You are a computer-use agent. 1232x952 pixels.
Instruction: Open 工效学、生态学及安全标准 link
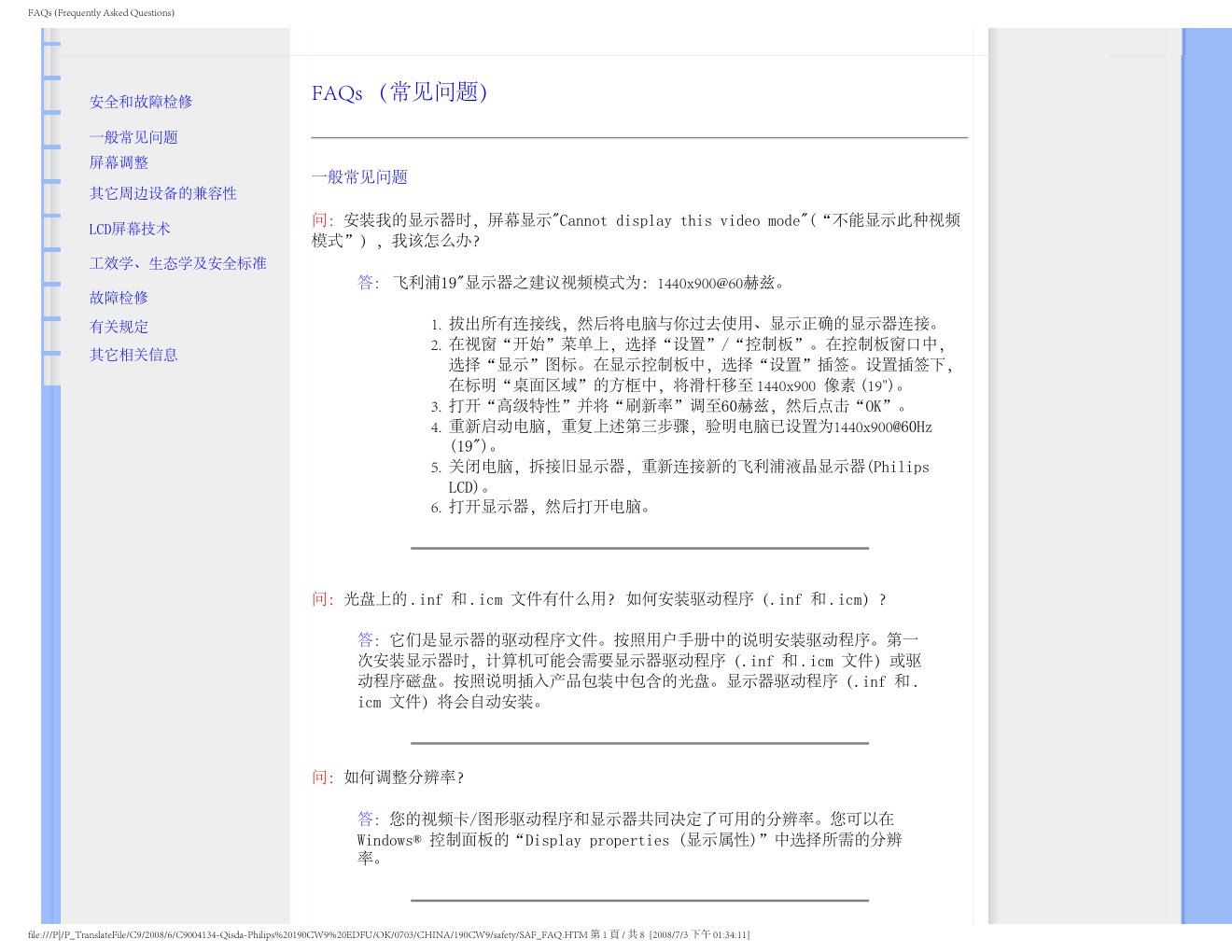pyautogui.click(x=177, y=263)
